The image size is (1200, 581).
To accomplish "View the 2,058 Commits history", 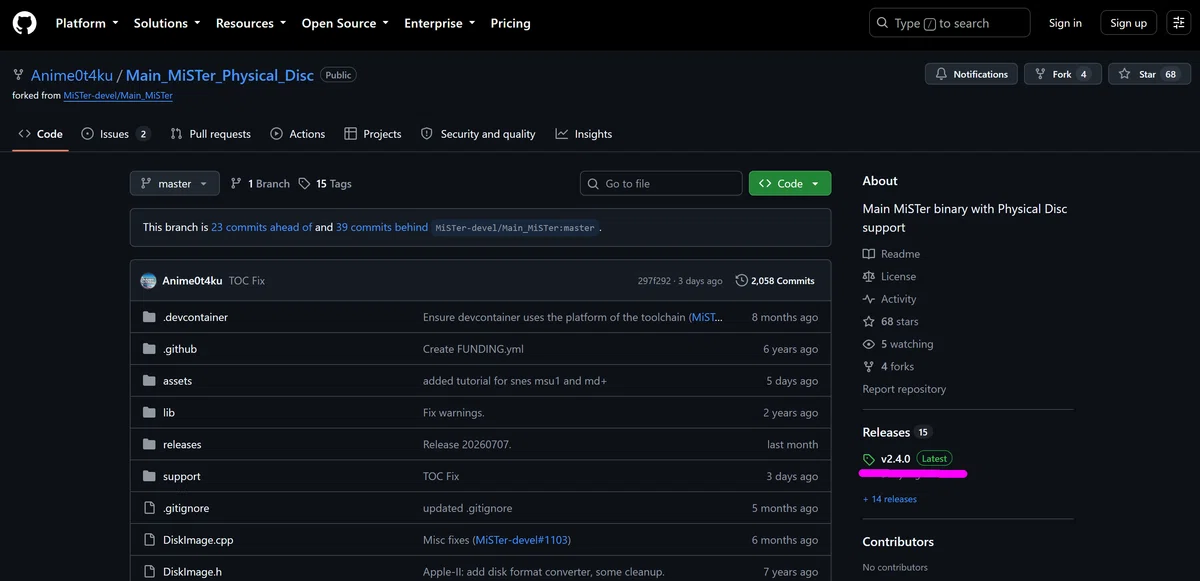I will (x=775, y=281).
